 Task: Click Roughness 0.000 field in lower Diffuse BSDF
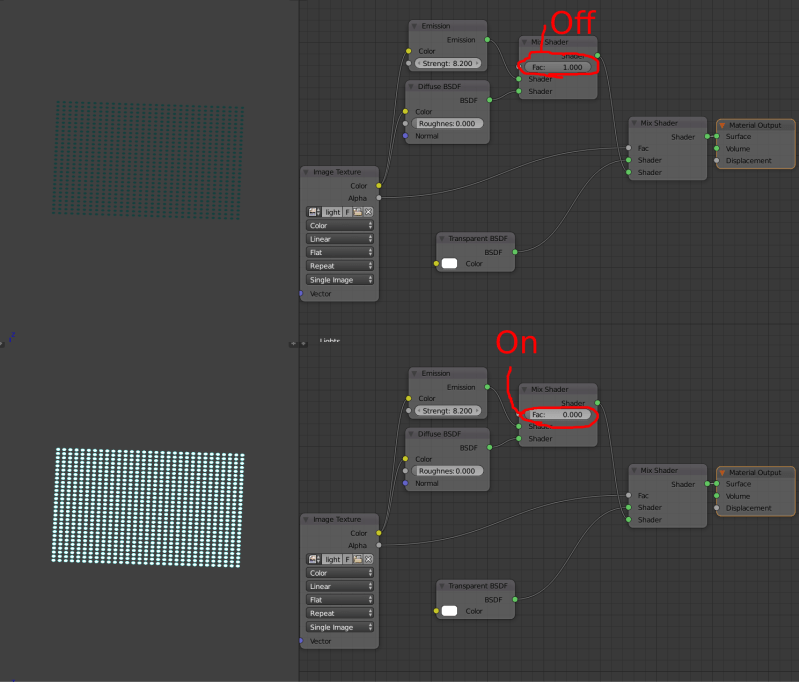tap(447, 471)
